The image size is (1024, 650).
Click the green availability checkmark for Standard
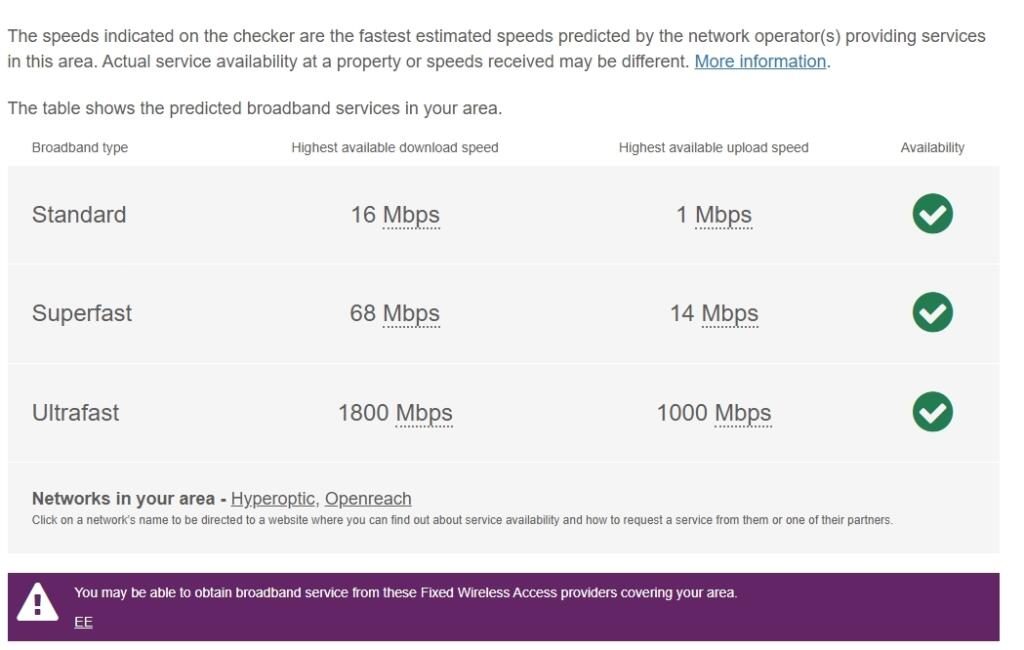(932, 214)
